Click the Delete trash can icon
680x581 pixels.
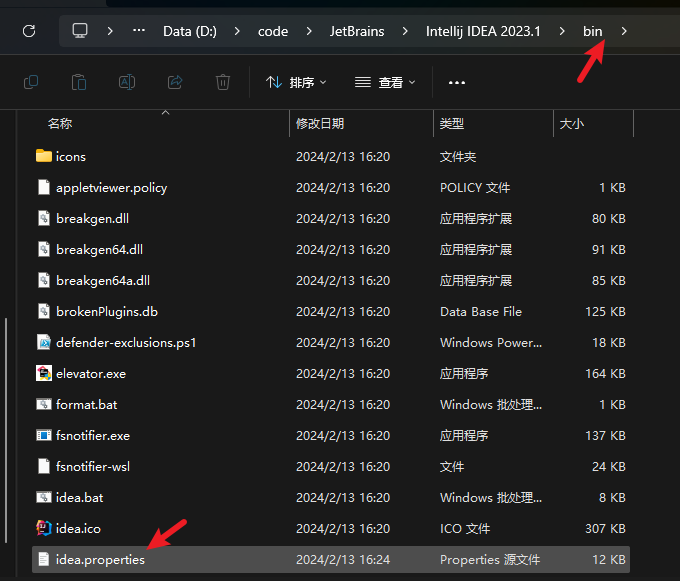click(x=223, y=82)
